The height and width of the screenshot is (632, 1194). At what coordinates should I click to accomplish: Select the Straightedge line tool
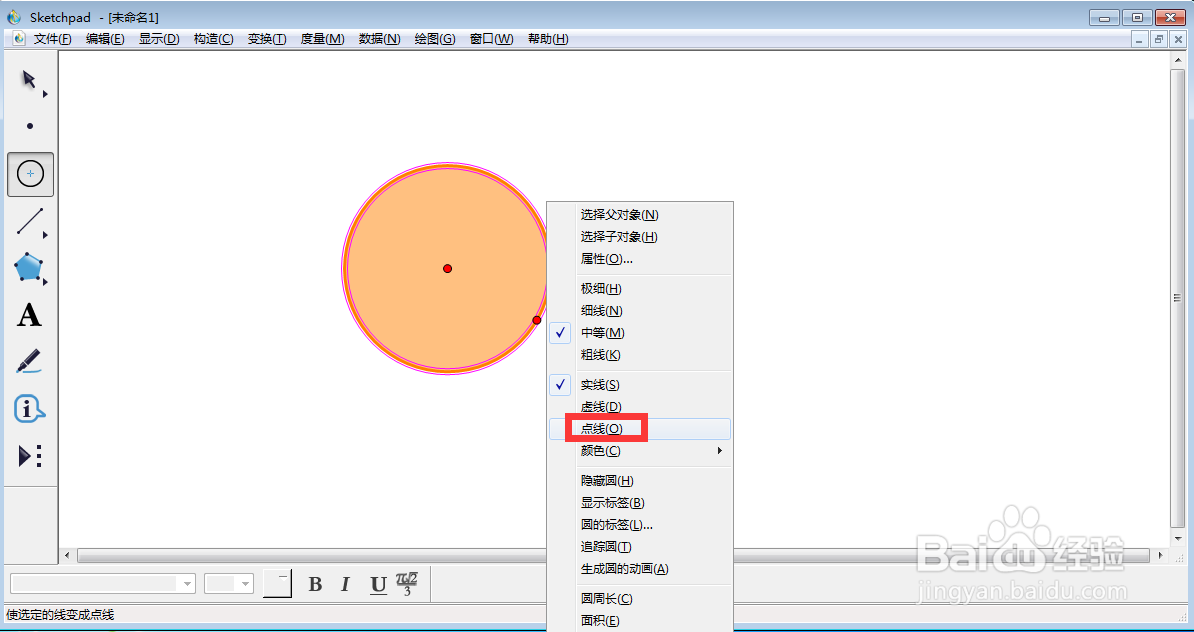(30, 222)
